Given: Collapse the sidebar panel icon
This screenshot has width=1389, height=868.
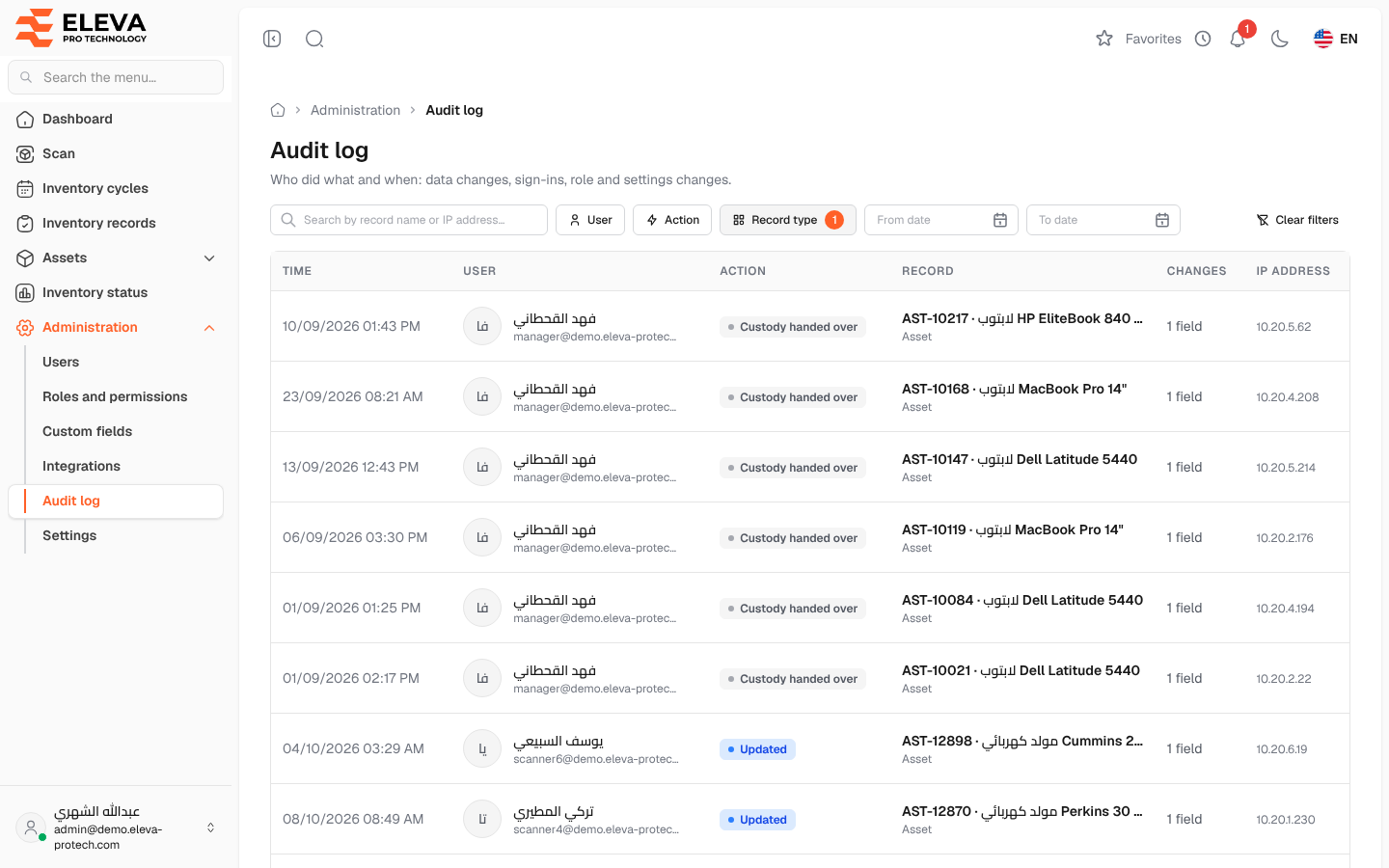Looking at the screenshot, I should pyautogui.click(x=272, y=39).
